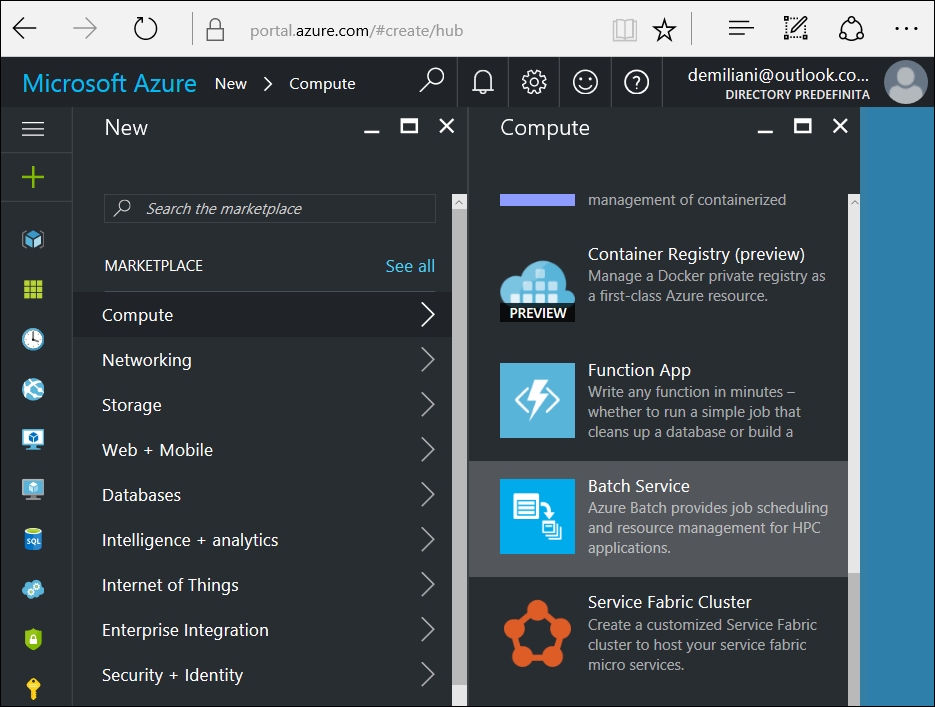Open the cloud gears sidebar icon
This screenshot has height=707, width=935.
click(33, 589)
